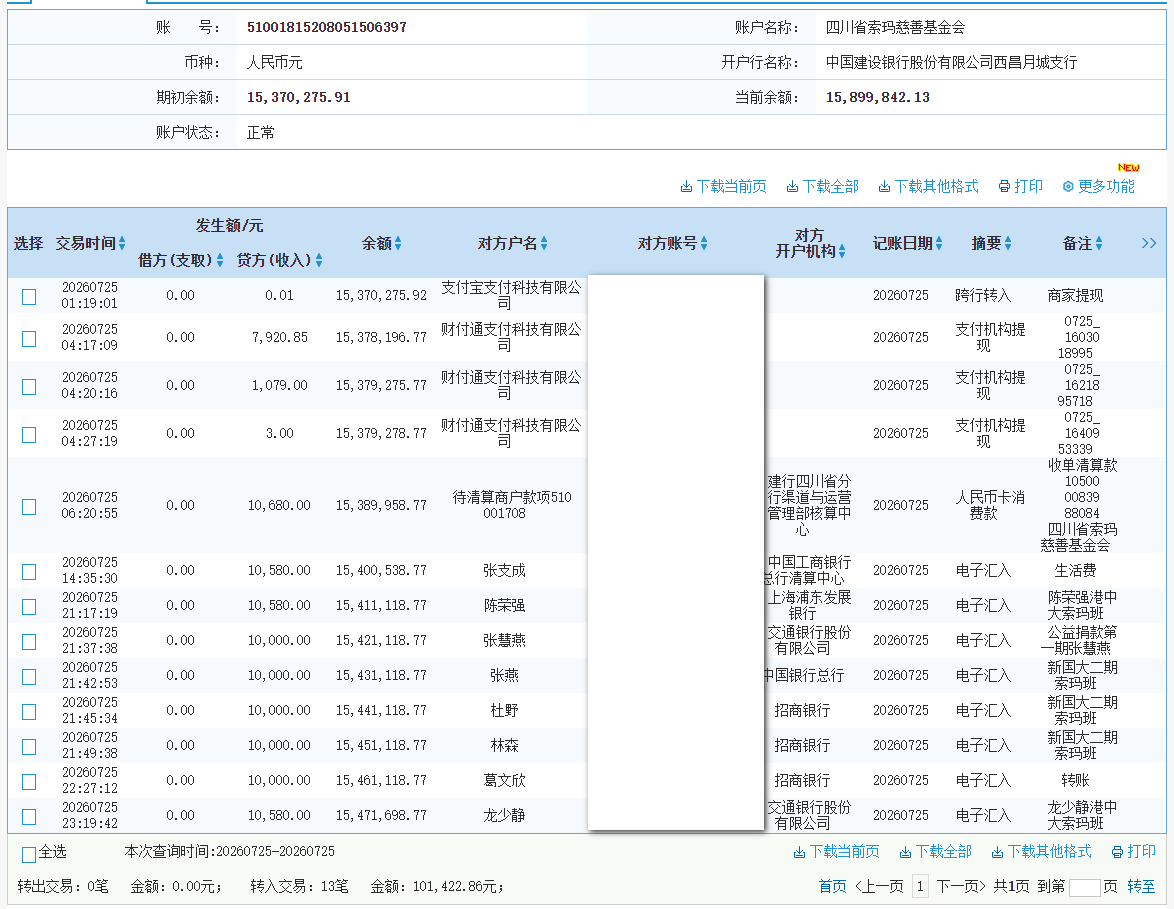This screenshot has height=909, width=1174.
Task: Sort by 对方开户机构 column arrows
Action: coord(842,252)
